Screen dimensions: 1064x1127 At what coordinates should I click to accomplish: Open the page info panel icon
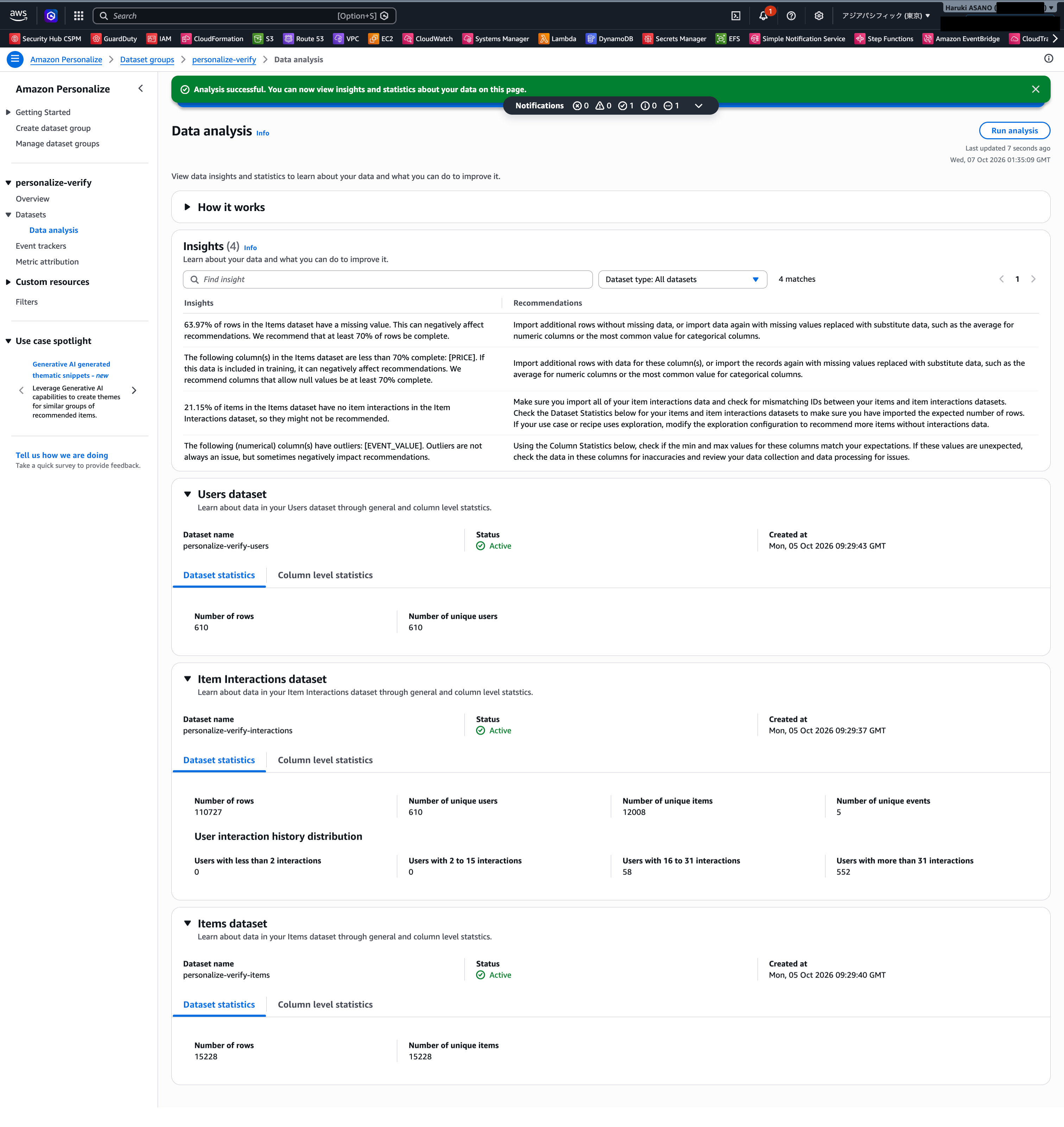click(1048, 58)
